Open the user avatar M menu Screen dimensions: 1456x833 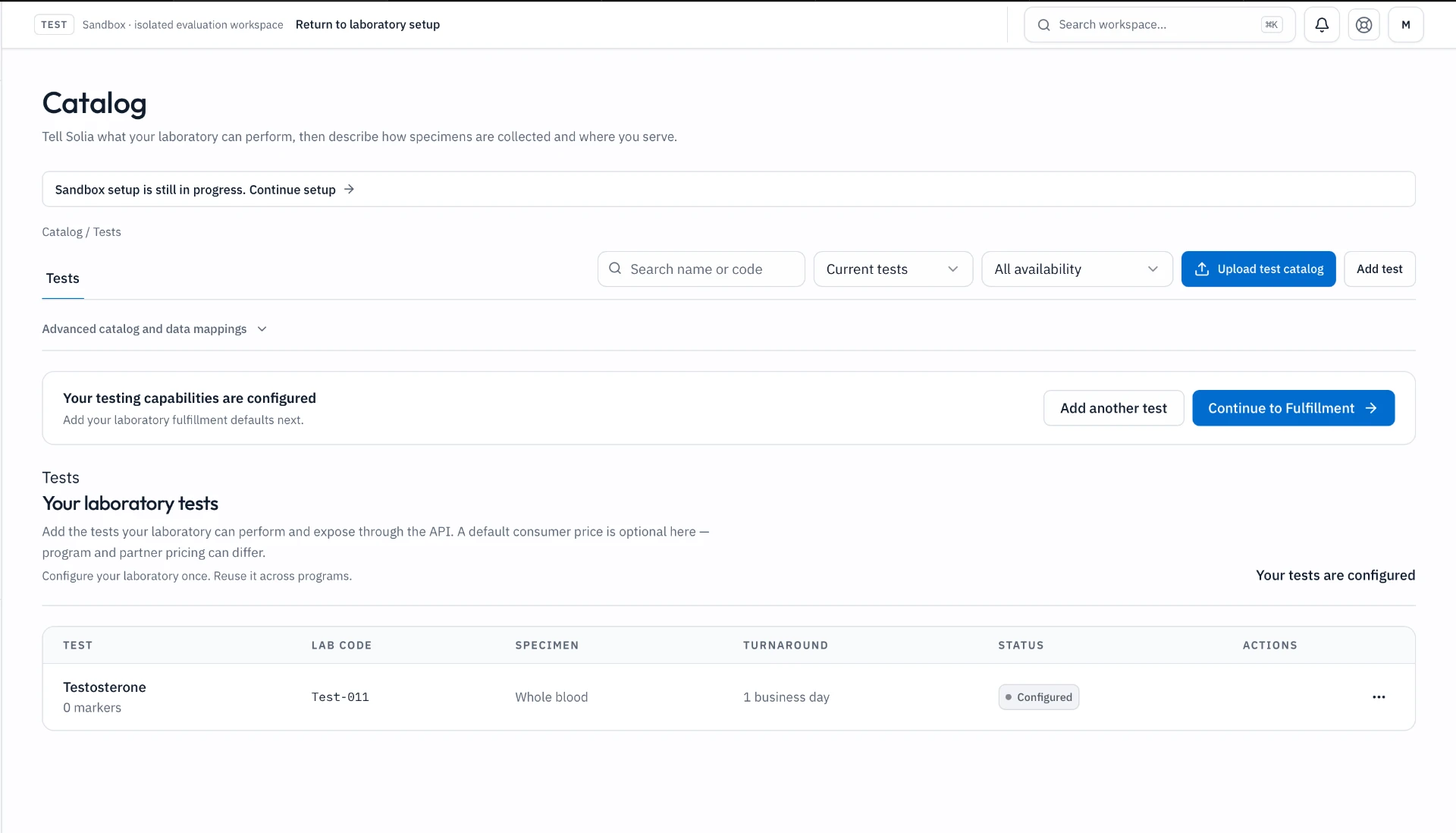click(x=1406, y=25)
